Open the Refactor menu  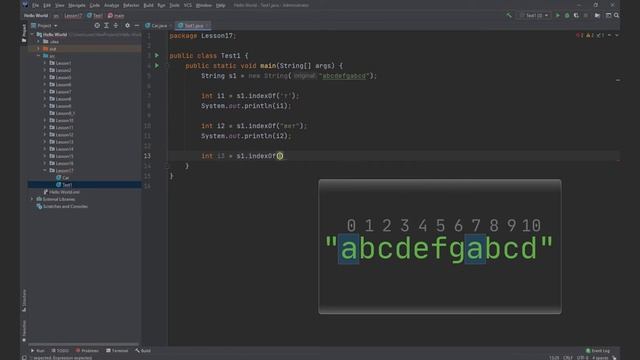click(x=131, y=5)
